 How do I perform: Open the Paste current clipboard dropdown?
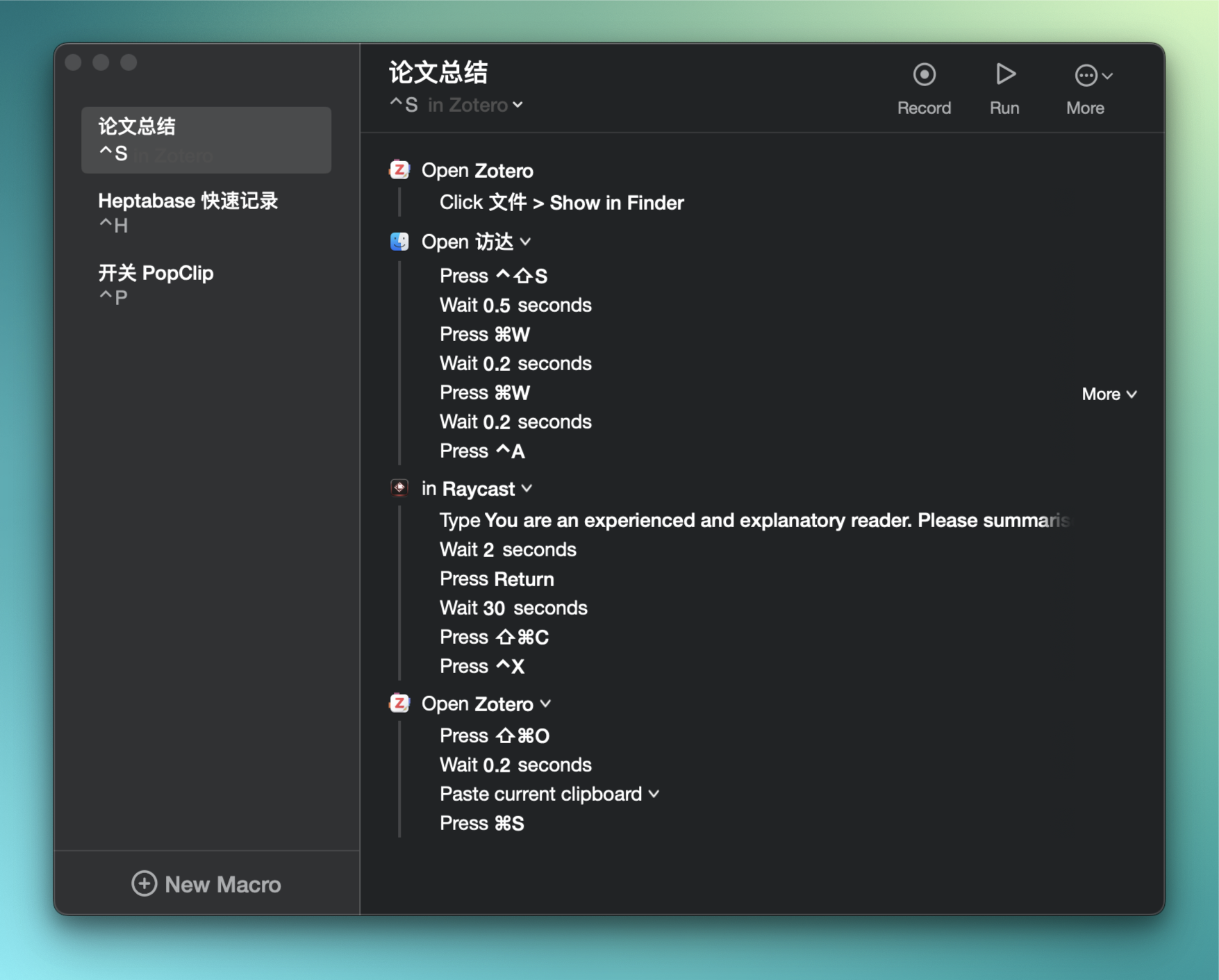click(x=654, y=794)
